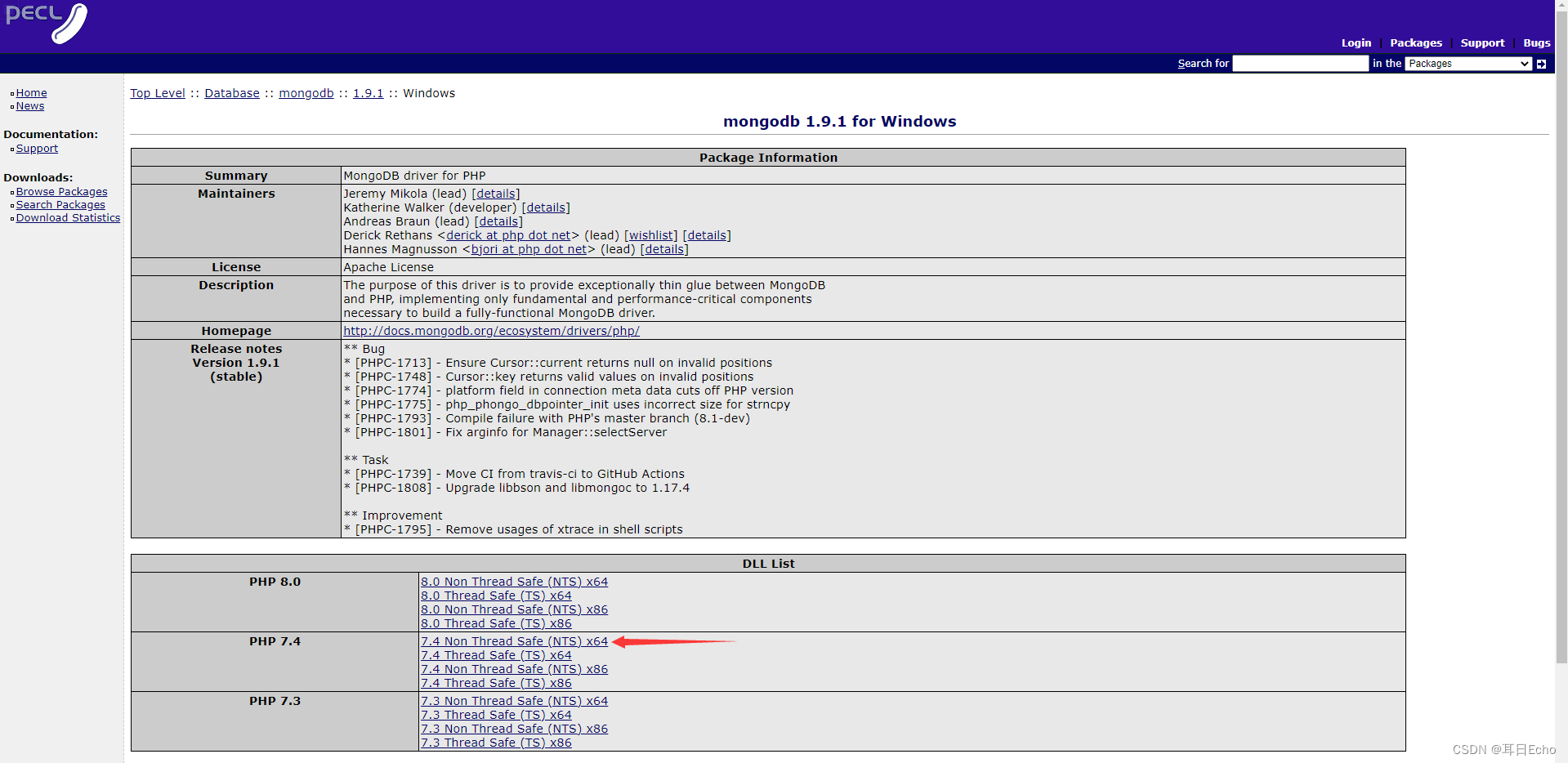Navigate to Top Level breadcrumb
This screenshot has width=1568, height=763.
(x=157, y=92)
